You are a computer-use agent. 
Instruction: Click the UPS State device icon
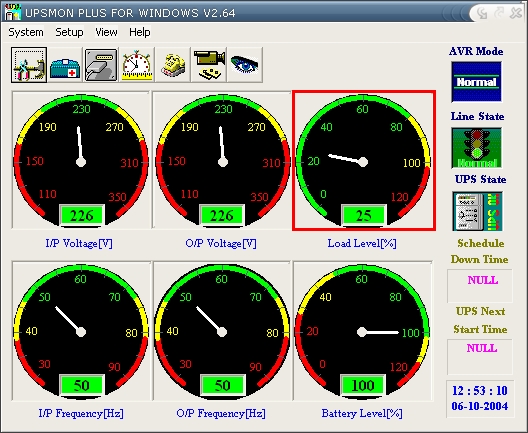pyautogui.click(x=477, y=211)
